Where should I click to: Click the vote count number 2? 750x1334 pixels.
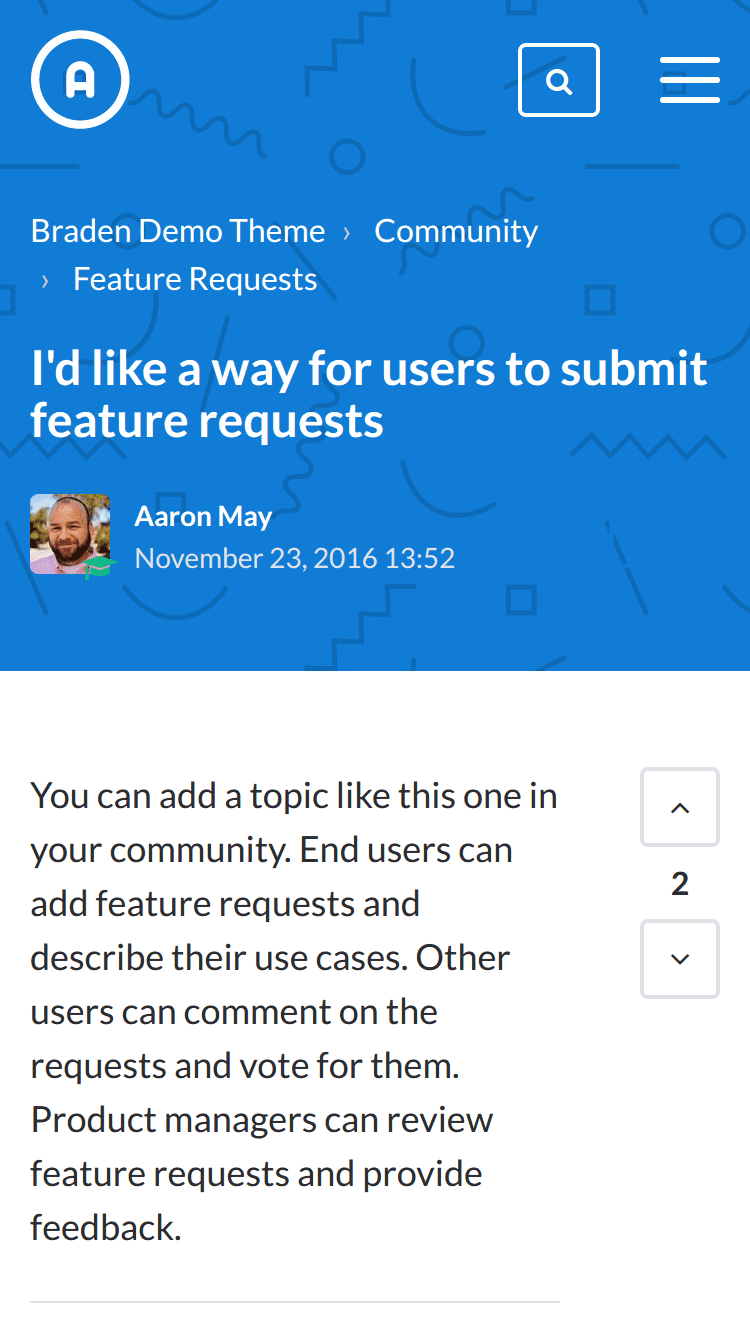coord(680,883)
